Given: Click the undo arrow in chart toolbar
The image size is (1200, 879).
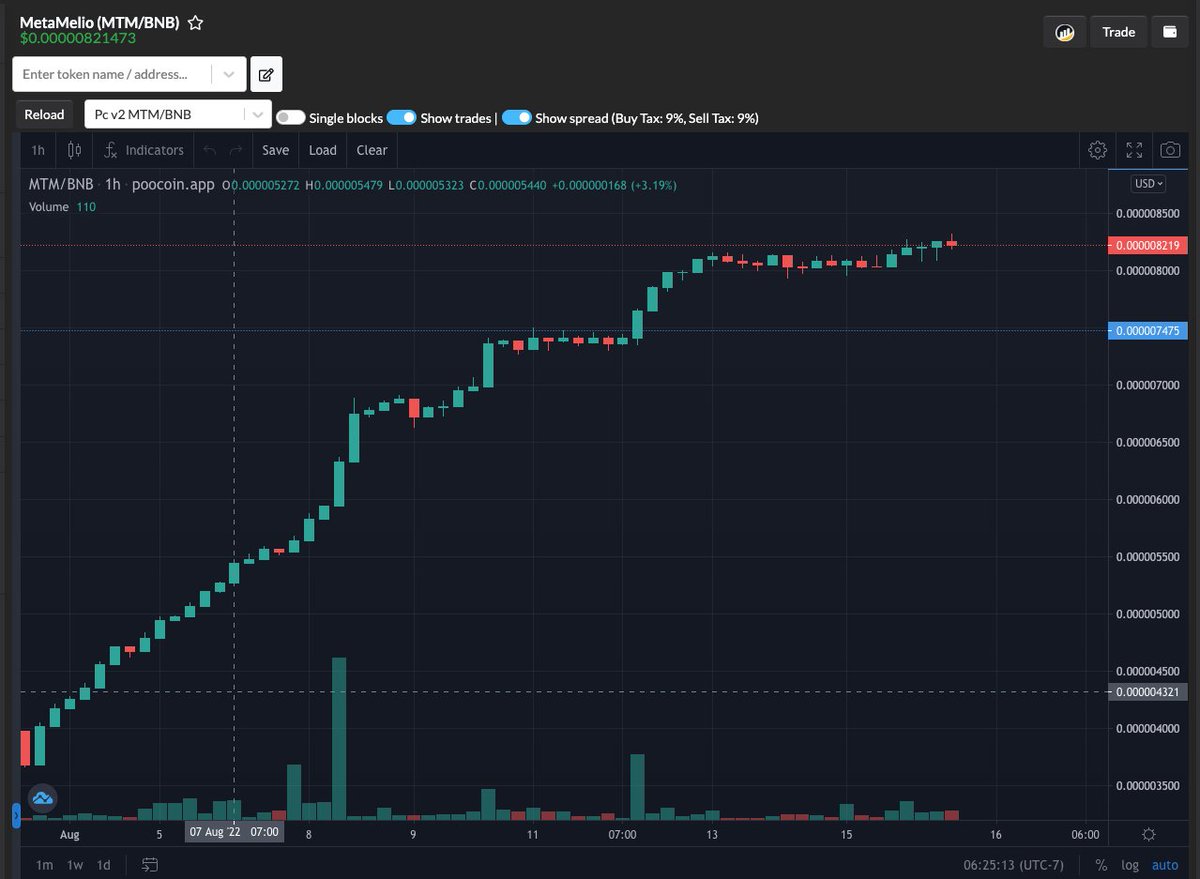Looking at the screenshot, I should [209, 150].
